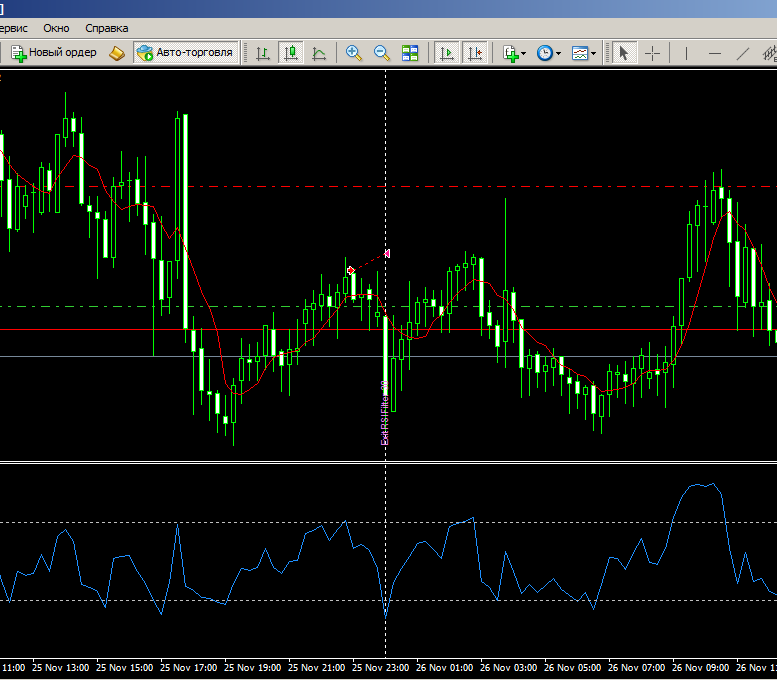The image size is (777, 681).
Task: Expand the indicators list dropdown arrow
Action: [524, 54]
